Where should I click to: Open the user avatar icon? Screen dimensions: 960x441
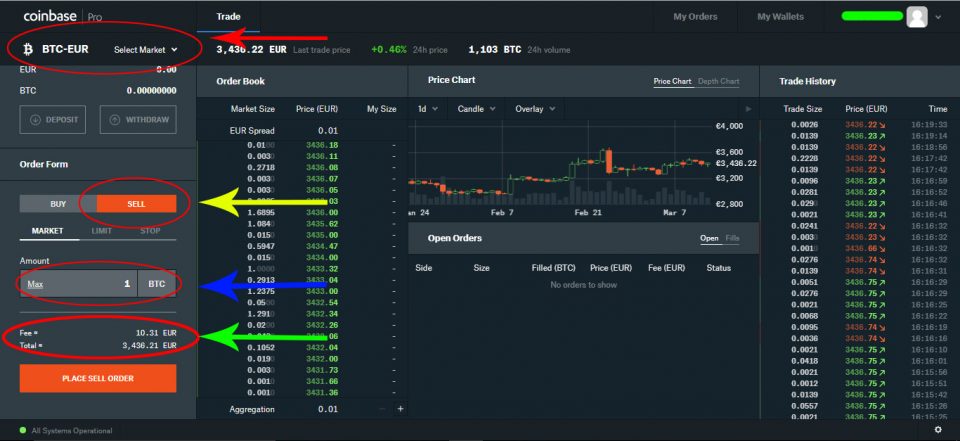coord(917,17)
